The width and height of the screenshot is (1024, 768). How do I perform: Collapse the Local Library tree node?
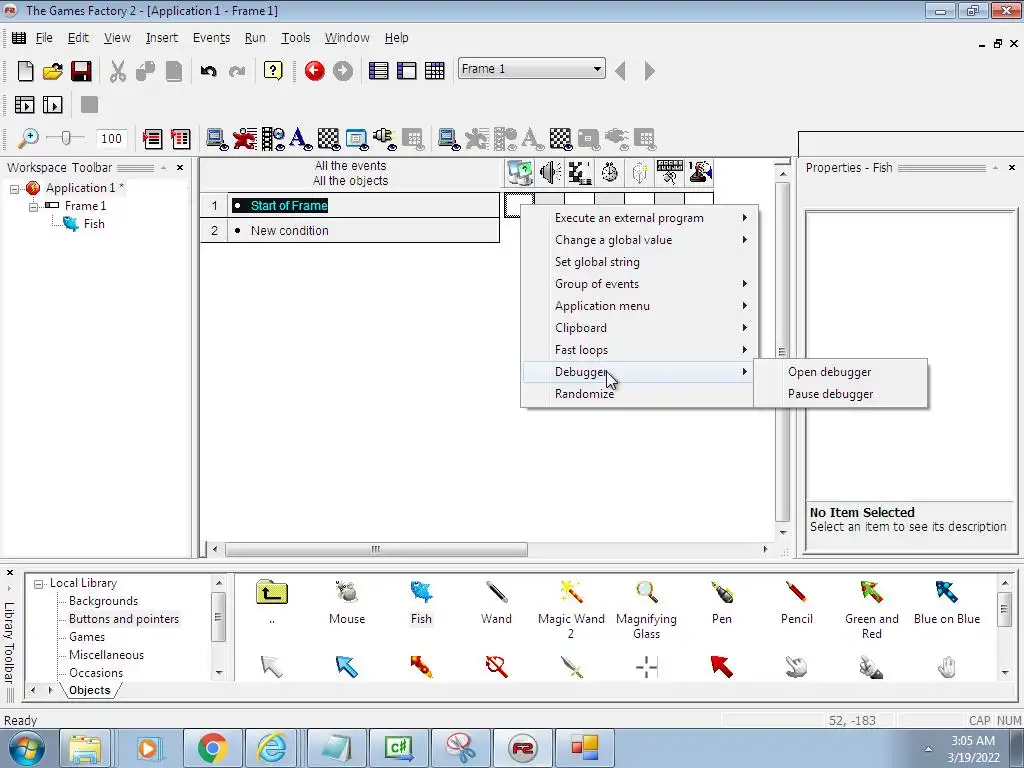(39, 584)
